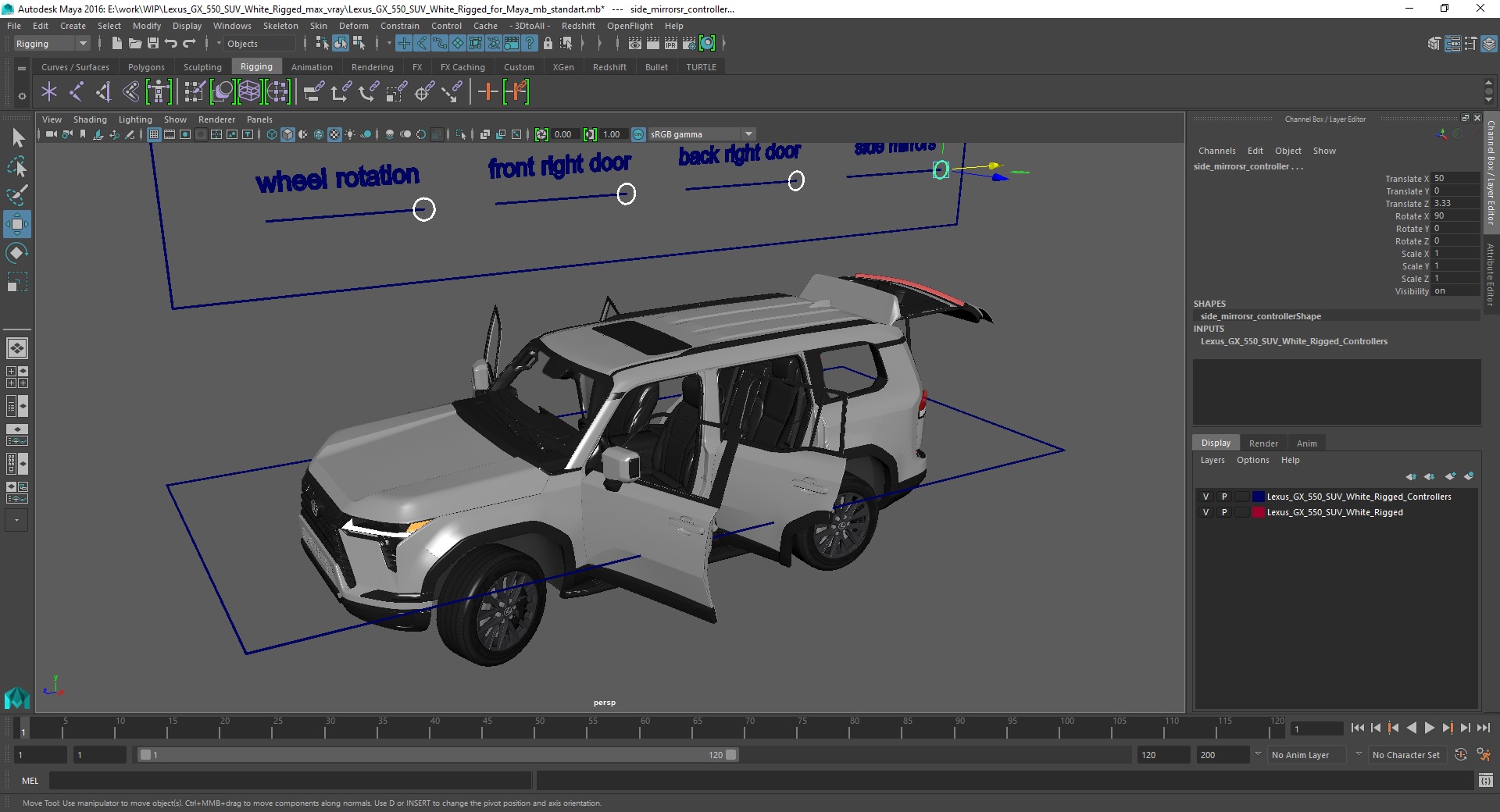Choose the Create Joints tool on the shelf

77,92
